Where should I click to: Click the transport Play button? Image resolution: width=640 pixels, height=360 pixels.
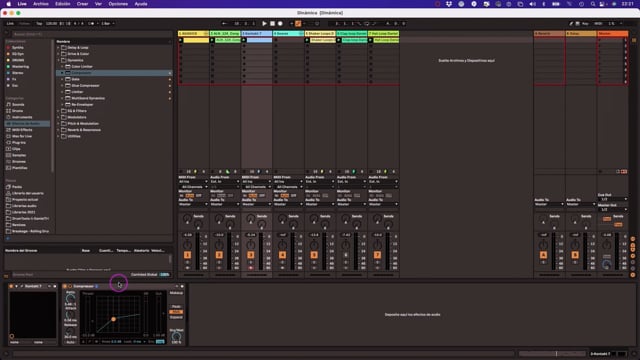coord(264,24)
